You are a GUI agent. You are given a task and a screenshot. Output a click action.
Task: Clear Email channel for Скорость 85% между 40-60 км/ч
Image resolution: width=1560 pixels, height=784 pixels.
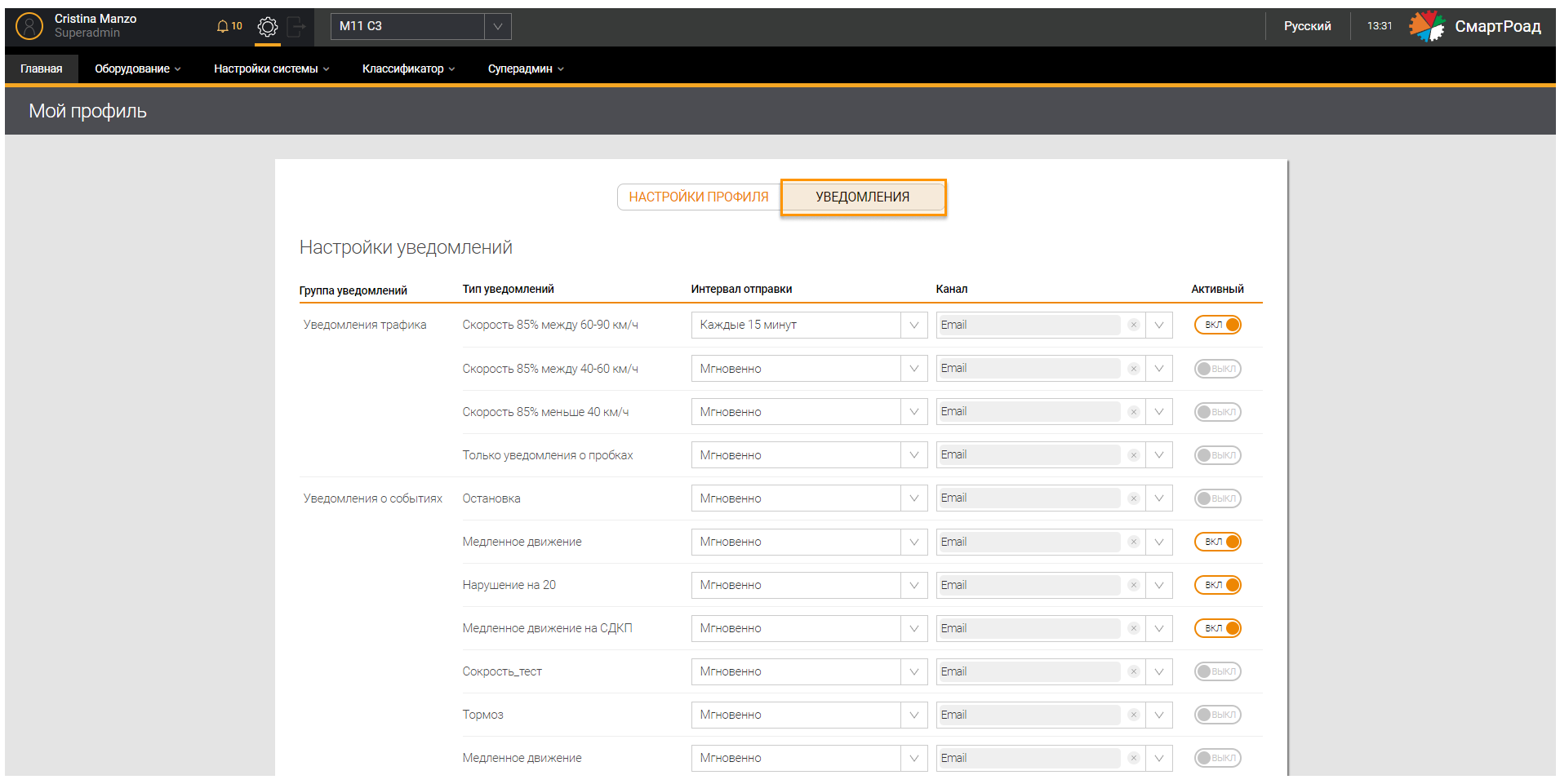tap(1133, 369)
